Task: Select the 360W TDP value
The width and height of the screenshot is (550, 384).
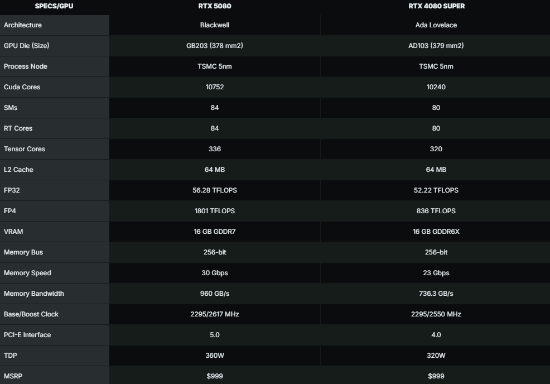Action: click(x=215, y=355)
